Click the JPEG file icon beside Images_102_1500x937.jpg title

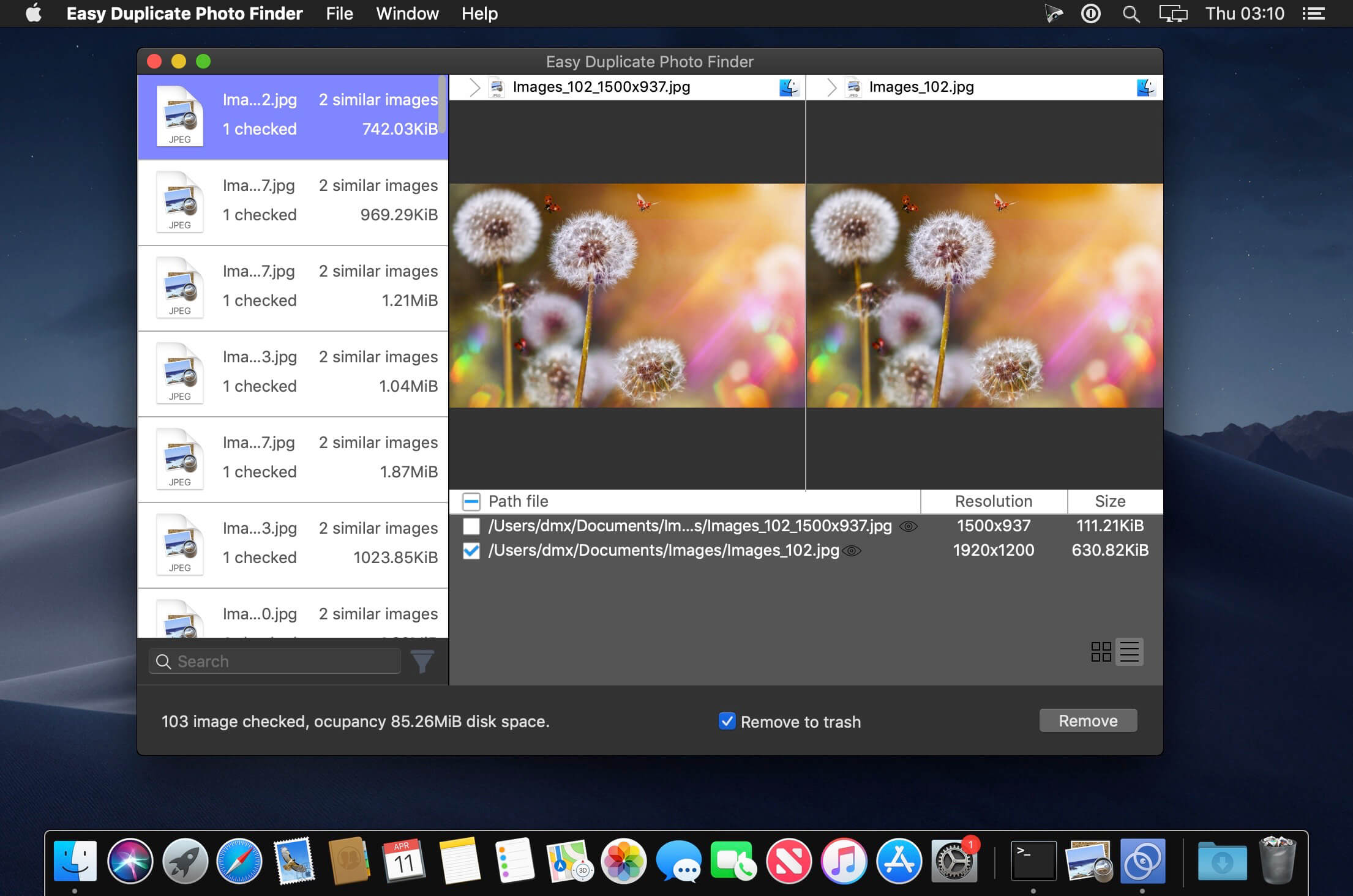point(496,87)
